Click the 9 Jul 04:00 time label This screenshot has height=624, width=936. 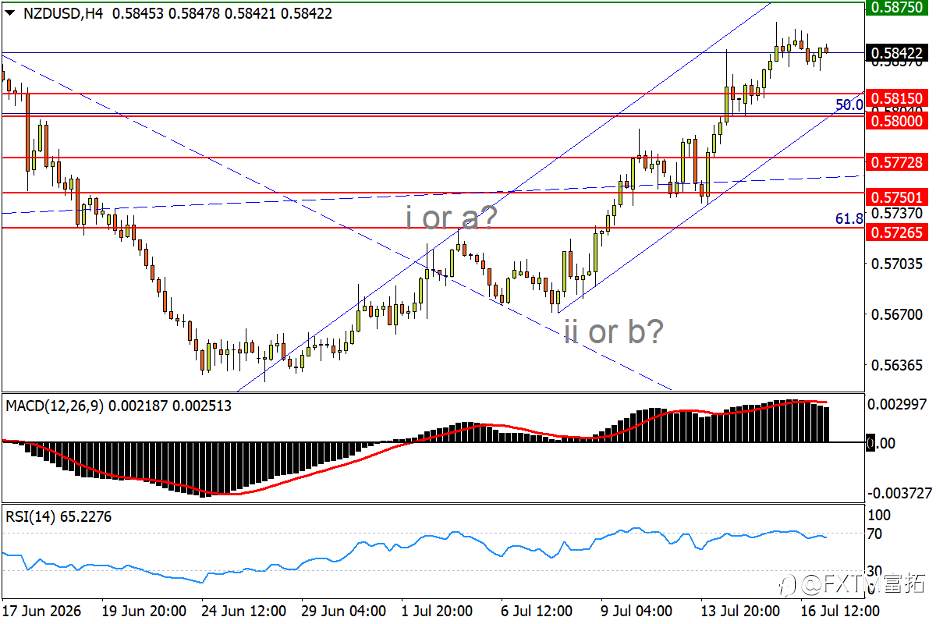[636, 611]
